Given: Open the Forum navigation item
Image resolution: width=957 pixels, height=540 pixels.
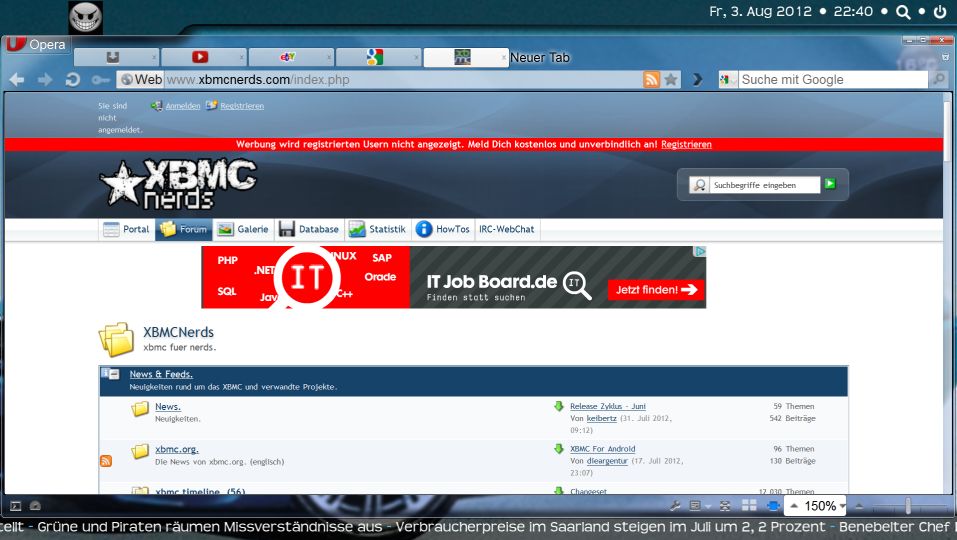Looking at the screenshot, I should pyautogui.click(x=184, y=229).
